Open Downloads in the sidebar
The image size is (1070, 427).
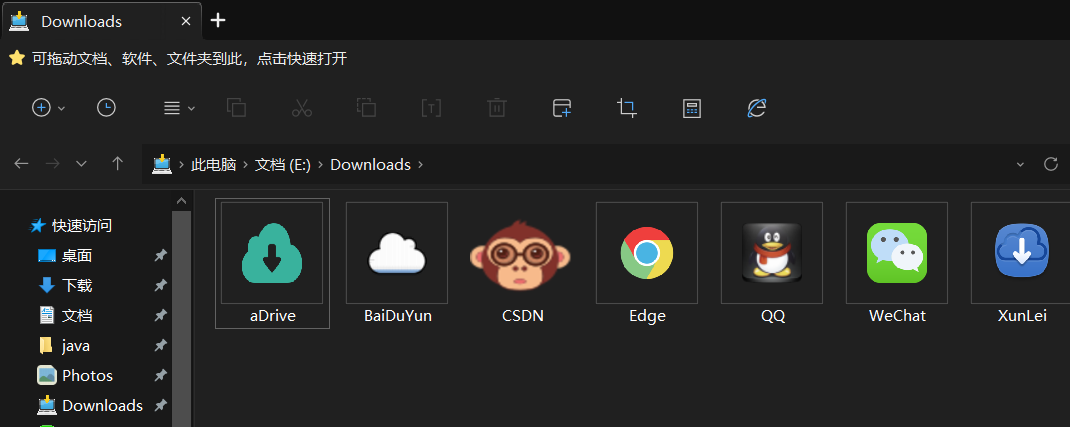pyautogui.click(x=102, y=406)
